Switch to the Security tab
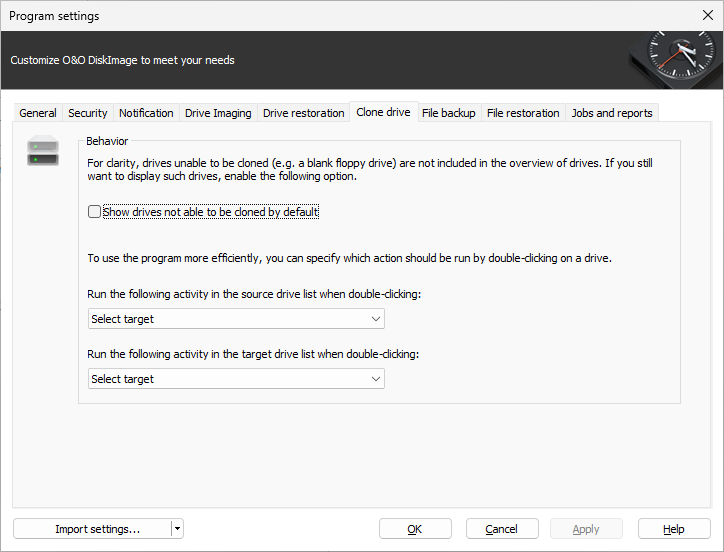This screenshot has width=724, height=552. [88, 113]
